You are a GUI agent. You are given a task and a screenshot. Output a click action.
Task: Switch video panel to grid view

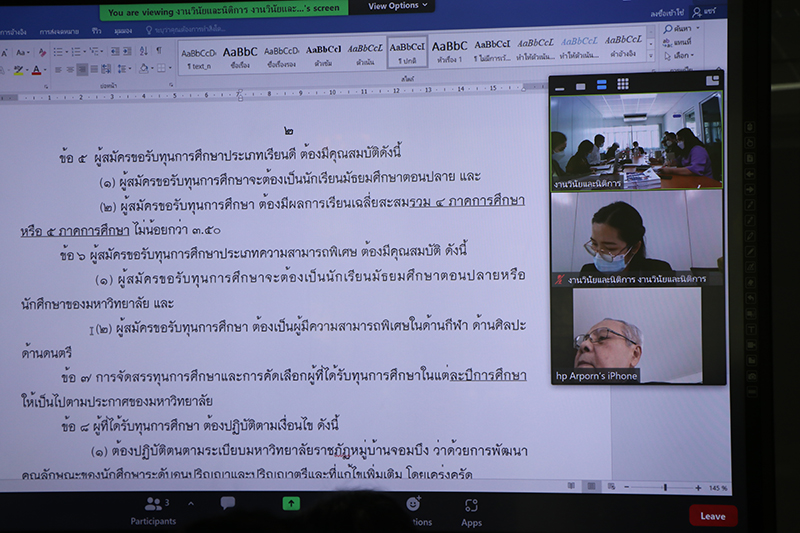coord(622,84)
